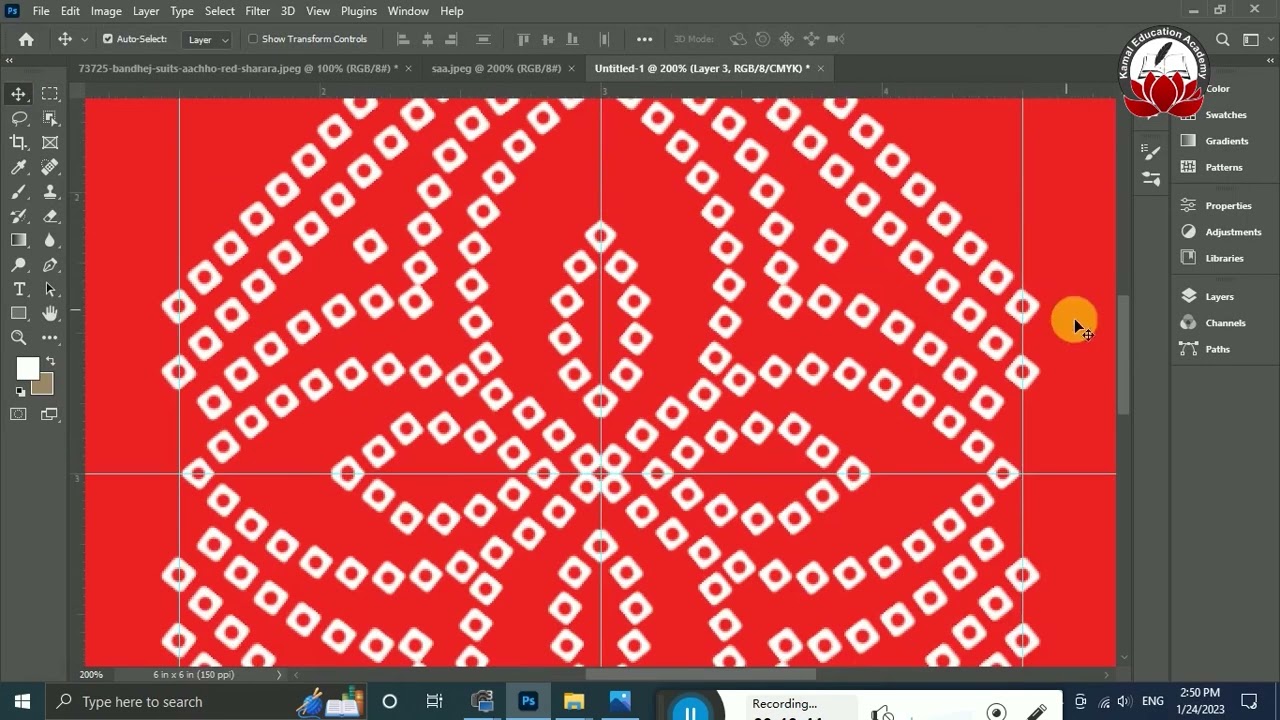Select the Frame tool
Image resolution: width=1280 pixels, height=720 pixels.
[50, 143]
